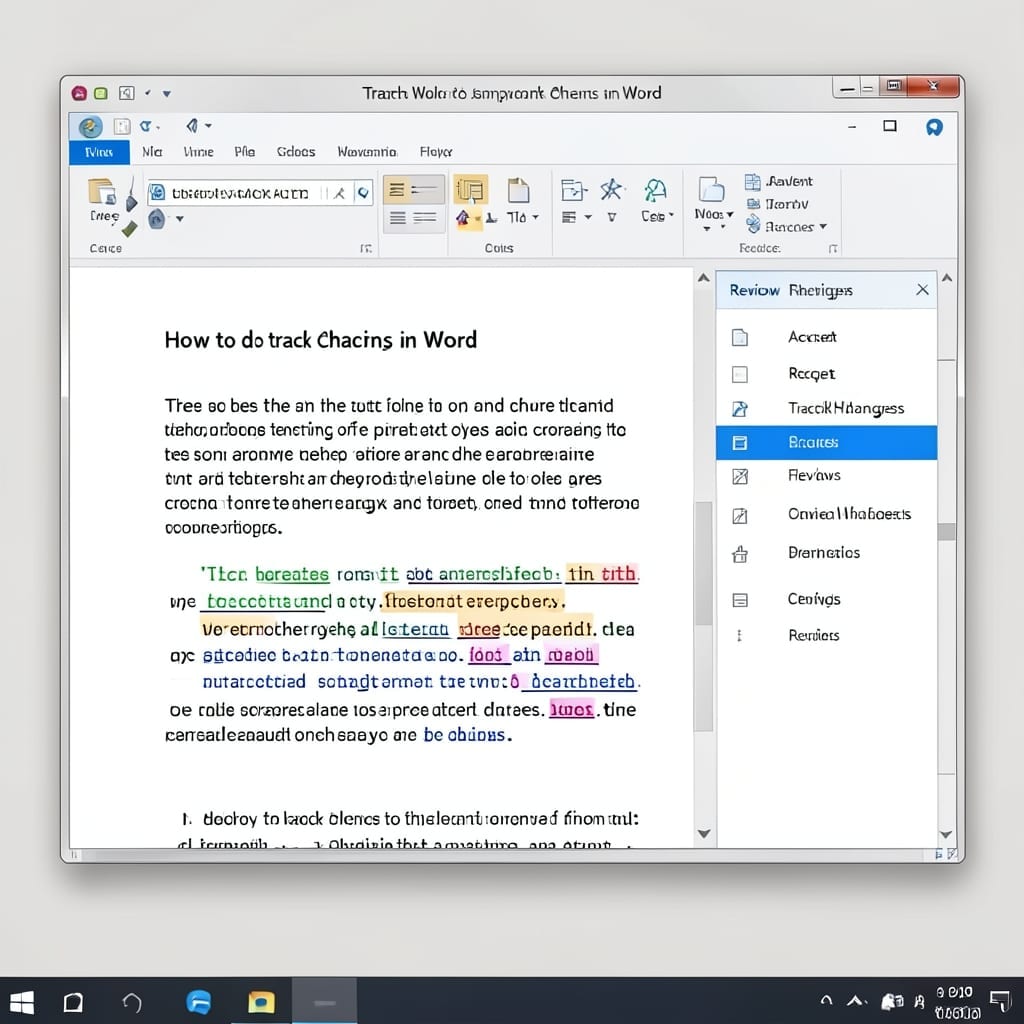Click the lock-like icon beside 'Drerneios'
The width and height of the screenshot is (1024, 1024).
click(739, 554)
